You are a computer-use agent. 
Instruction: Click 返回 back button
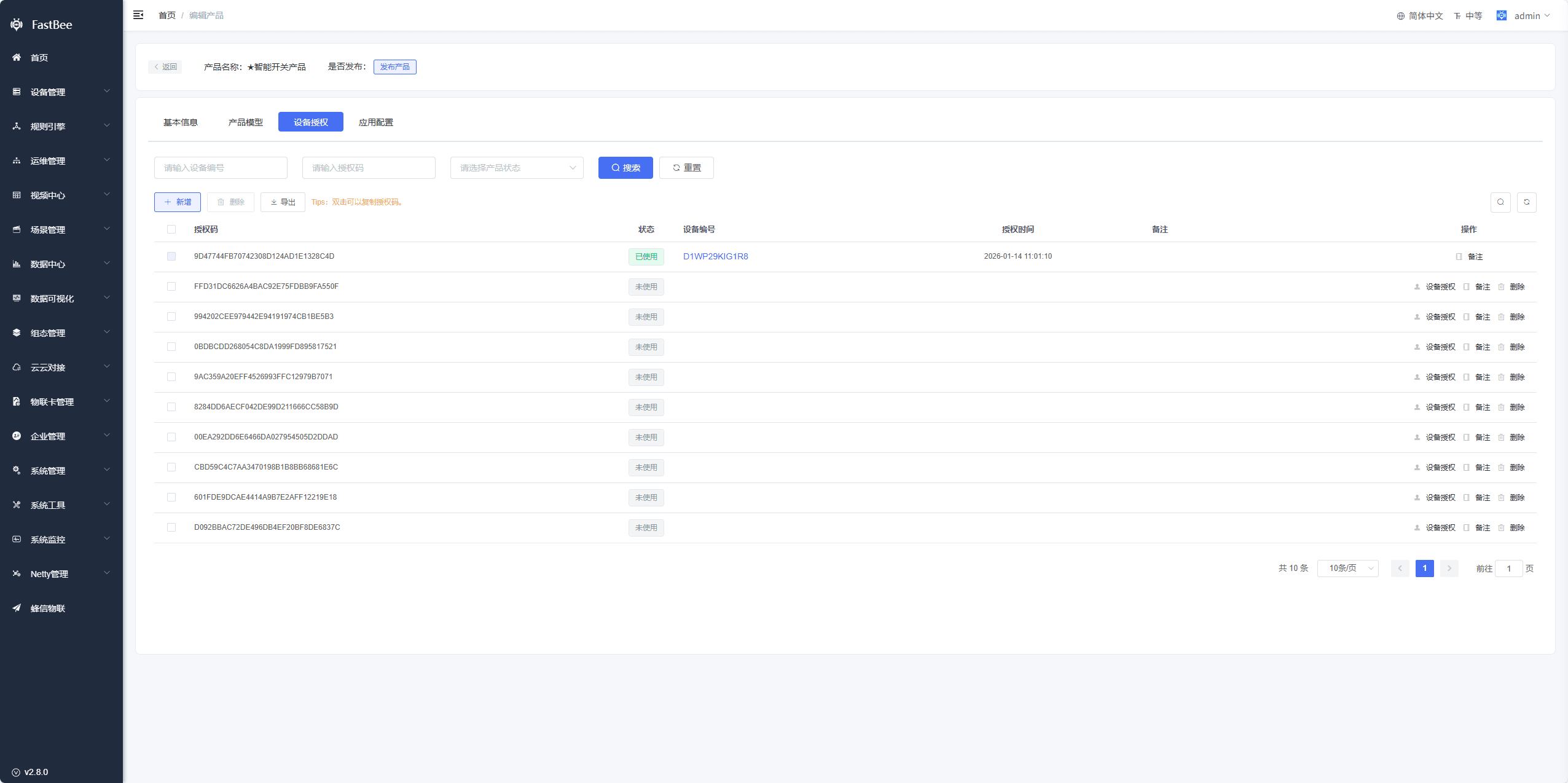point(165,67)
